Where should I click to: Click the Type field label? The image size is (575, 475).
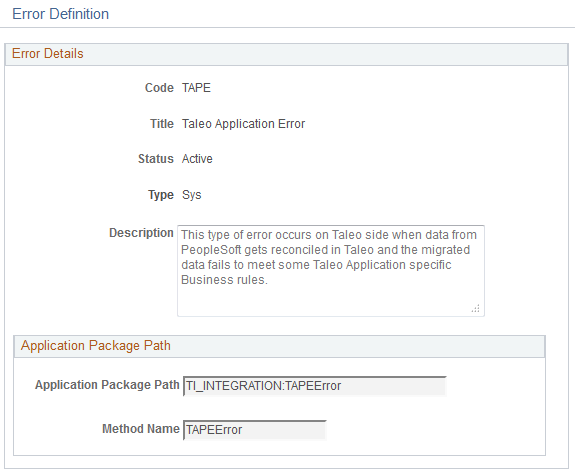tap(161, 195)
